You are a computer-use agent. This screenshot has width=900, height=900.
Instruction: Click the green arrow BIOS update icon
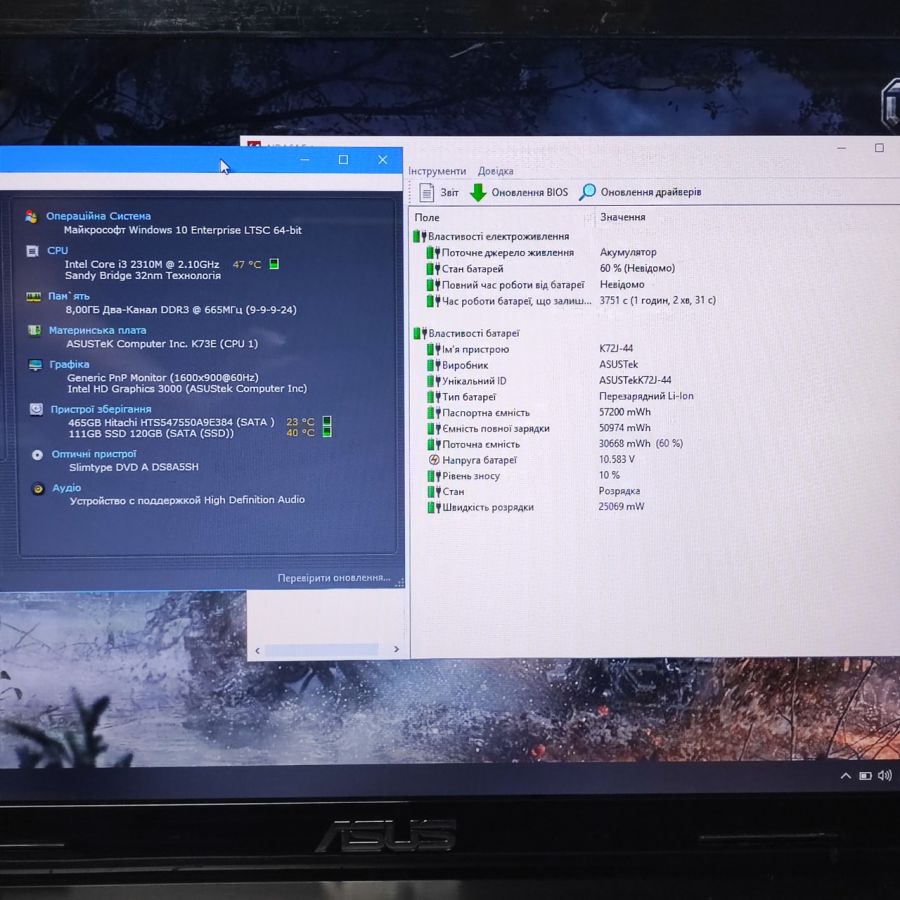pyautogui.click(x=478, y=192)
